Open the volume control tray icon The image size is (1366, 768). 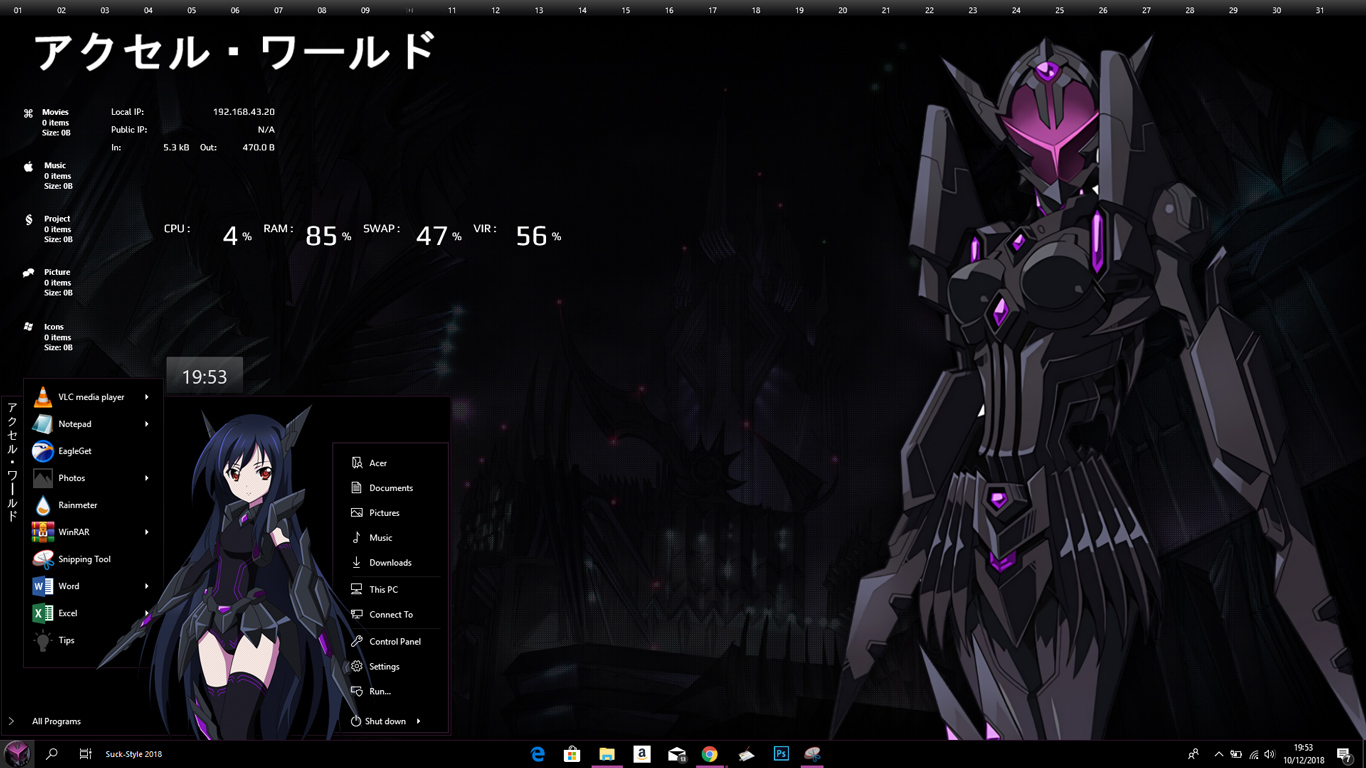coord(1270,754)
